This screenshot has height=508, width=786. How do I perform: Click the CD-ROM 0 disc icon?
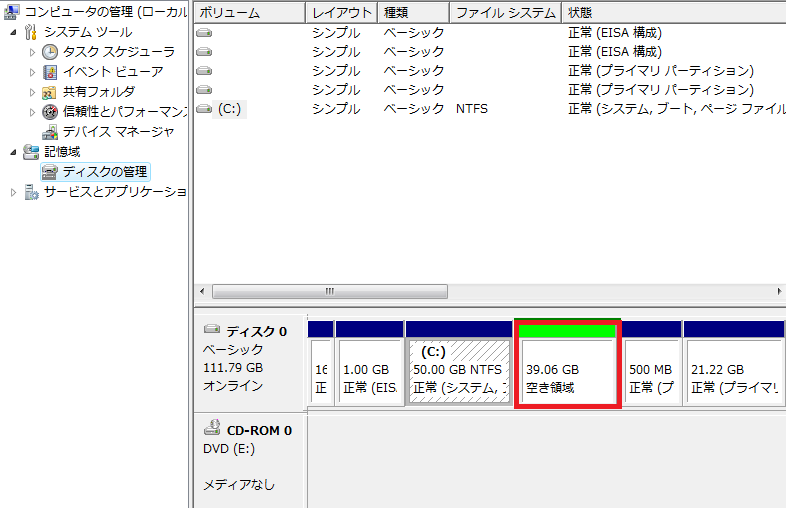[x=212, y=430]
